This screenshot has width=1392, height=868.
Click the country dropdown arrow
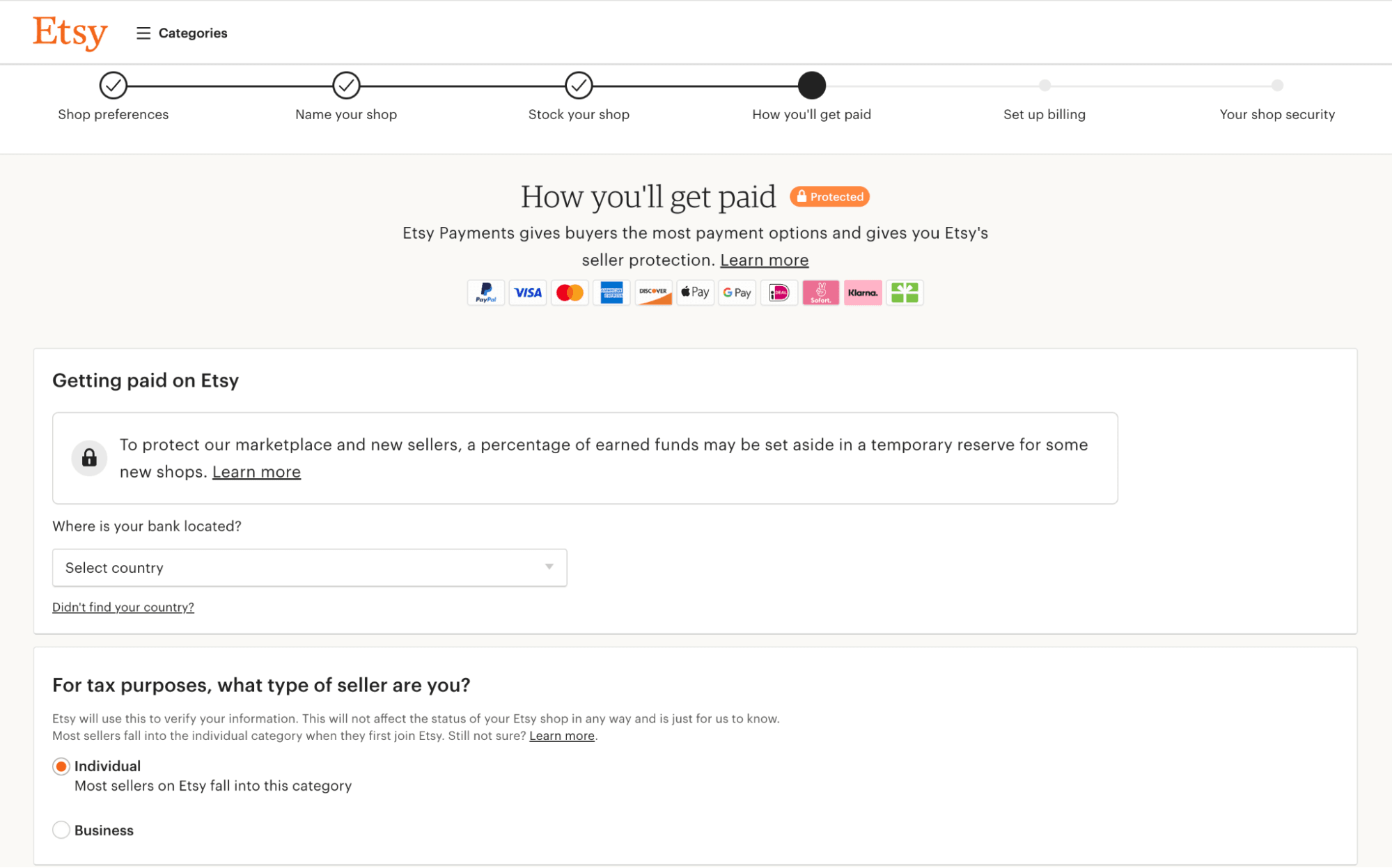[549, 567]
